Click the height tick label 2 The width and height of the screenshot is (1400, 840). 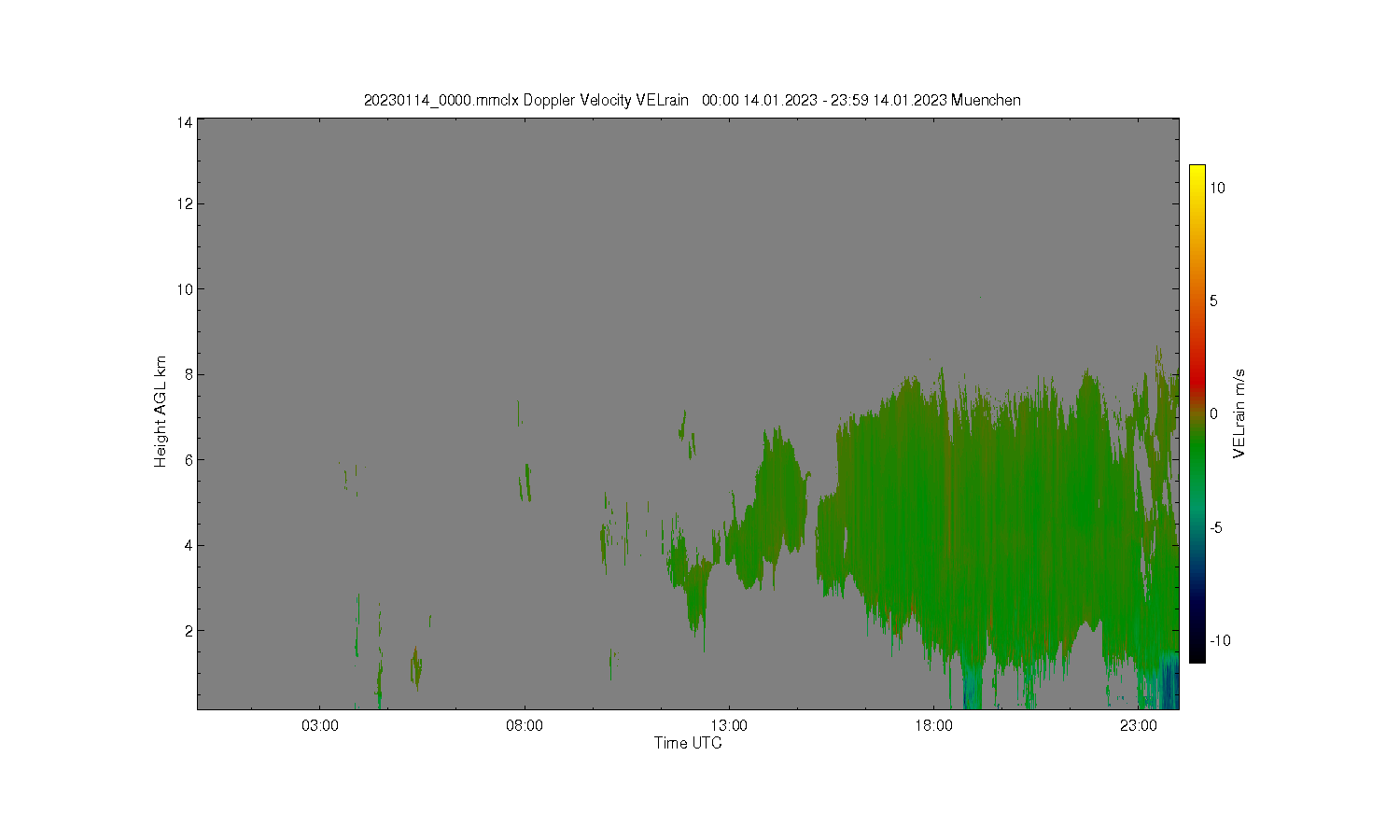[189, 631]
